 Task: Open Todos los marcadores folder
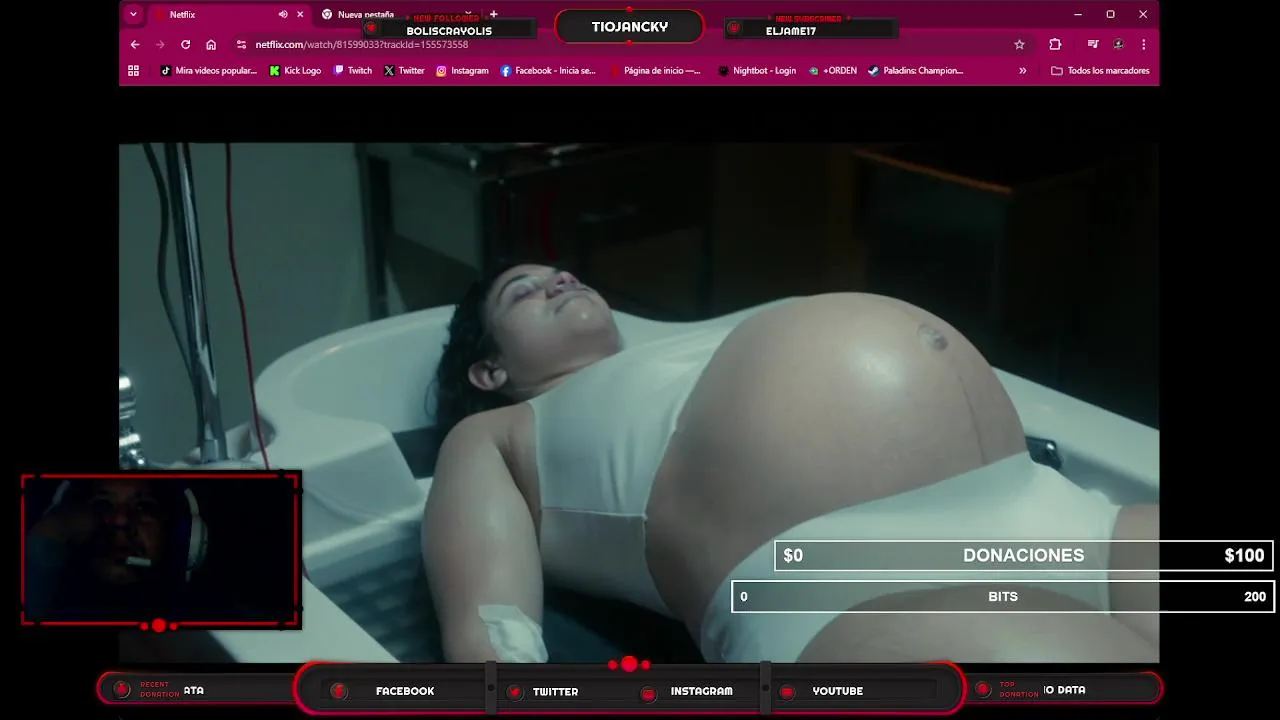pyautogui.click(x=1100, y=71)
